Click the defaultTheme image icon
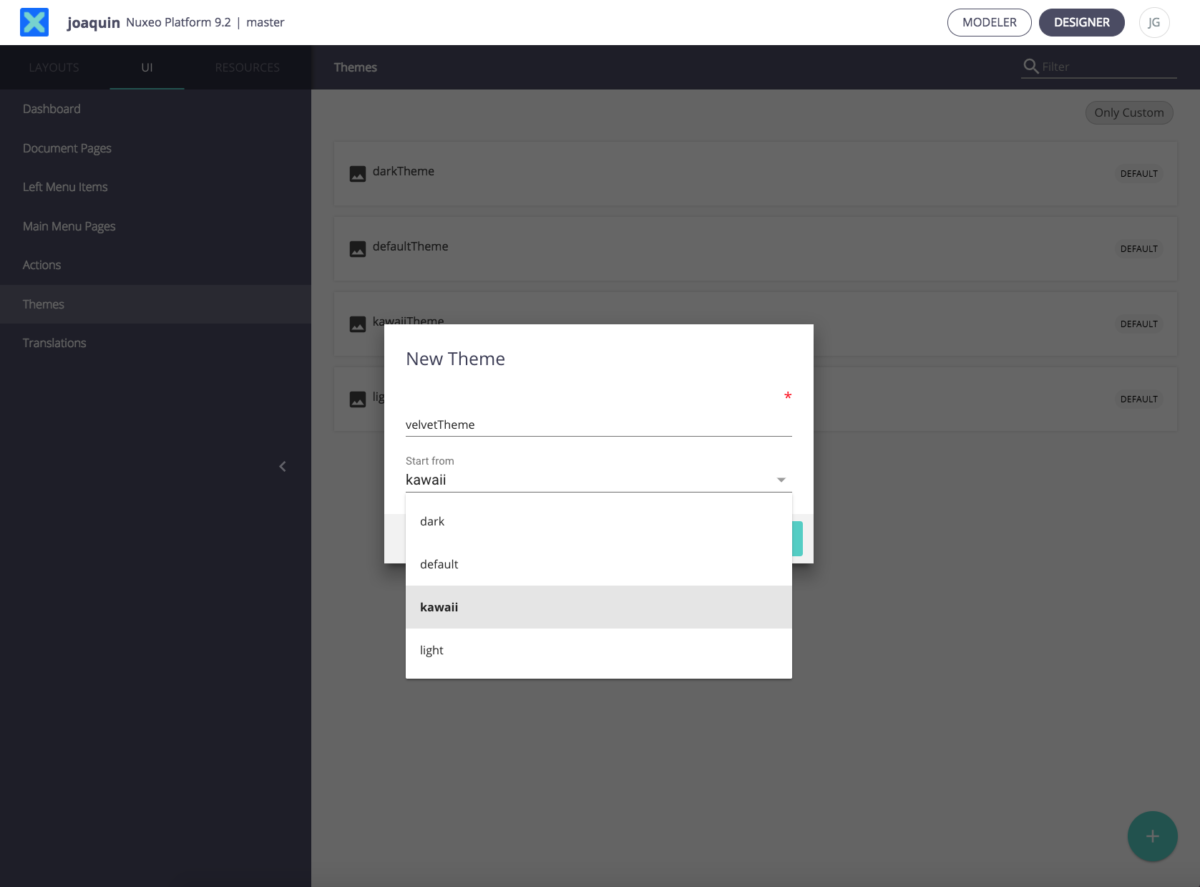1200x887 pixels. click(x=358, y=248)
